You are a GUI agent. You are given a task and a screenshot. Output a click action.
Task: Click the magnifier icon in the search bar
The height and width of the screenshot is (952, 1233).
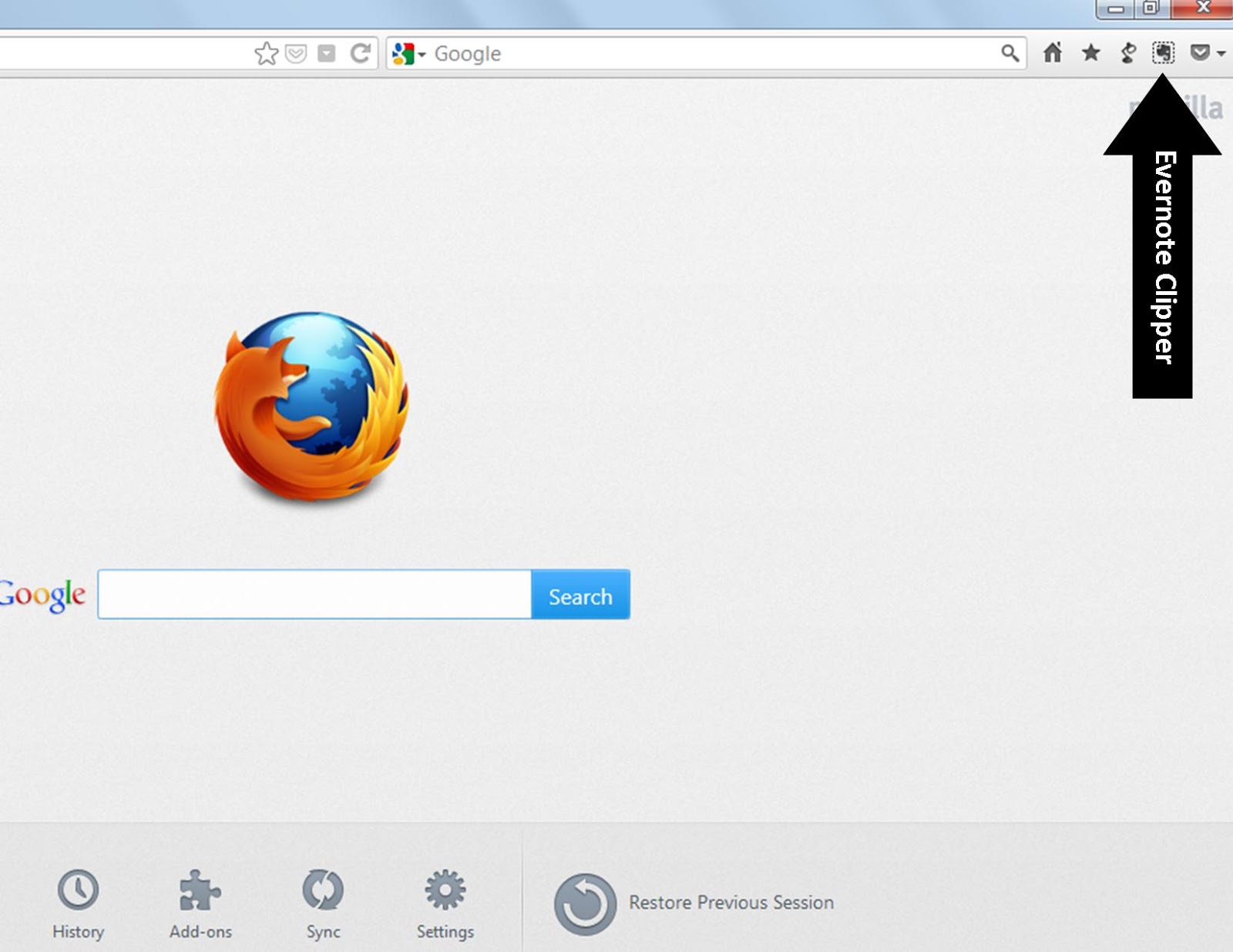pos(1010,53)
